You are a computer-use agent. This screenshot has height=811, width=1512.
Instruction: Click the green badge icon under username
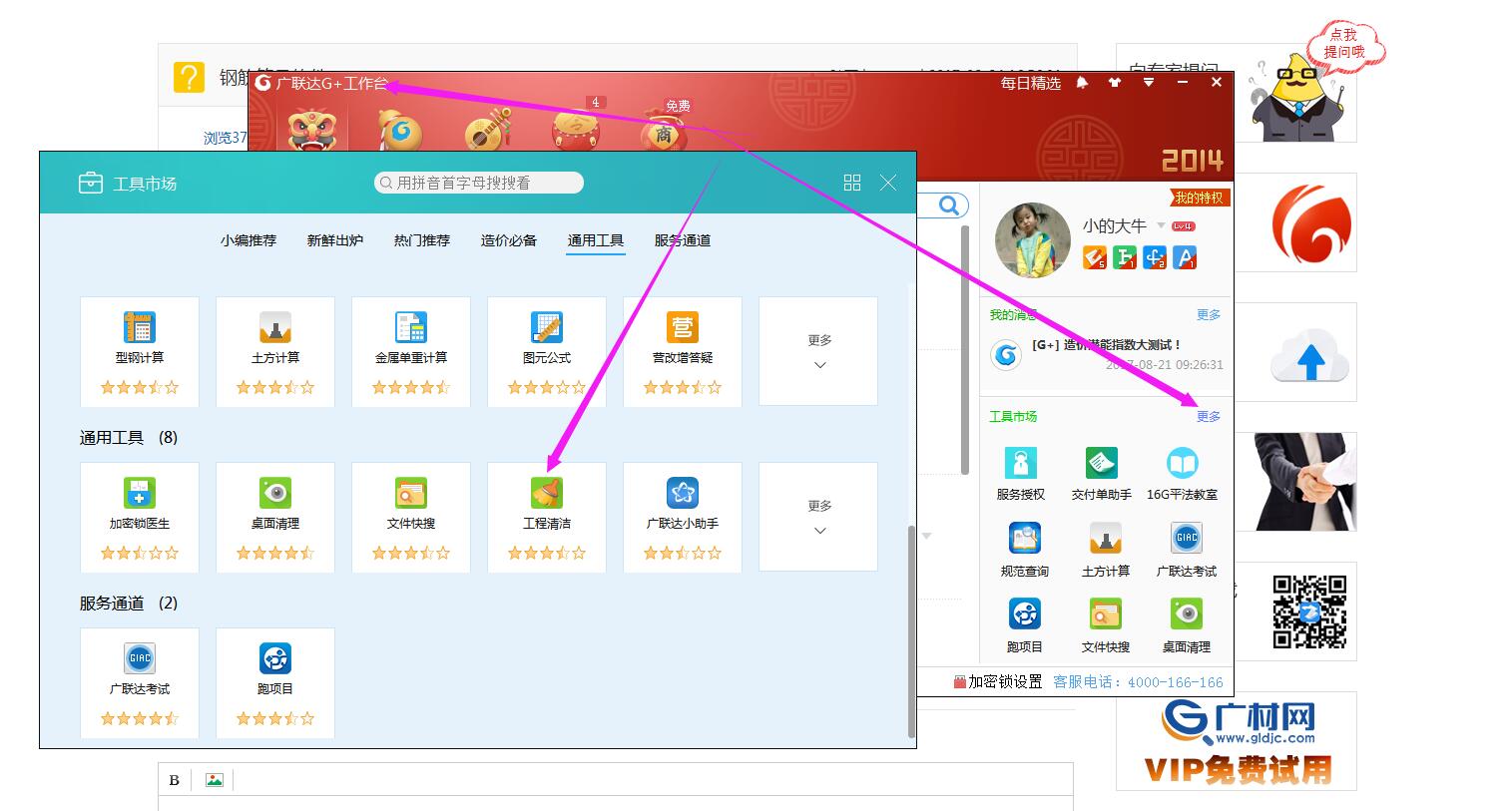[x=1125, y=258]
